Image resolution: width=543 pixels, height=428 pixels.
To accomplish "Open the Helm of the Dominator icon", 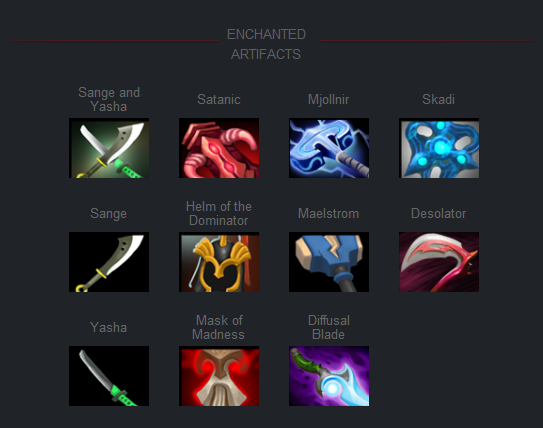I will tap(219, 262).
